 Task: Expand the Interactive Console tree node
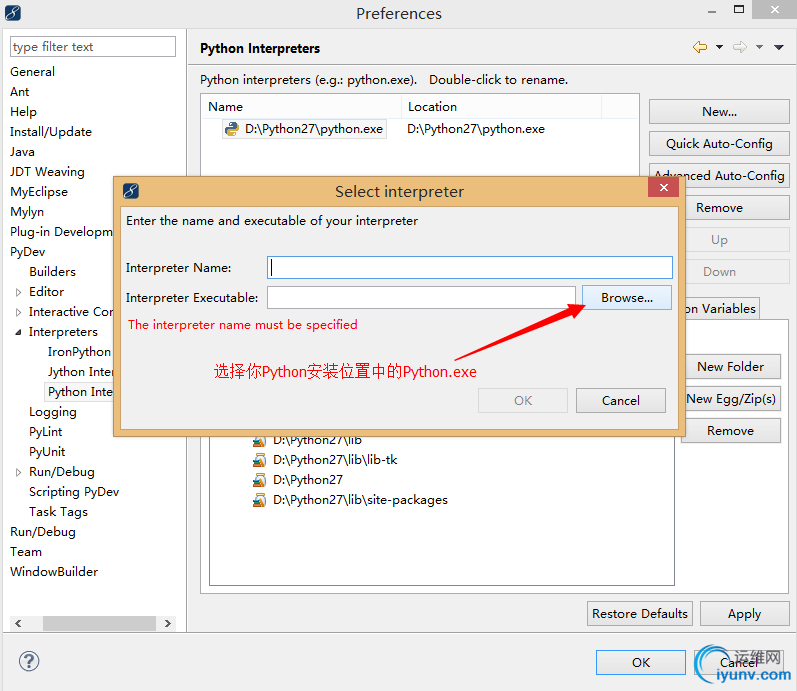(x=18, y=312)
